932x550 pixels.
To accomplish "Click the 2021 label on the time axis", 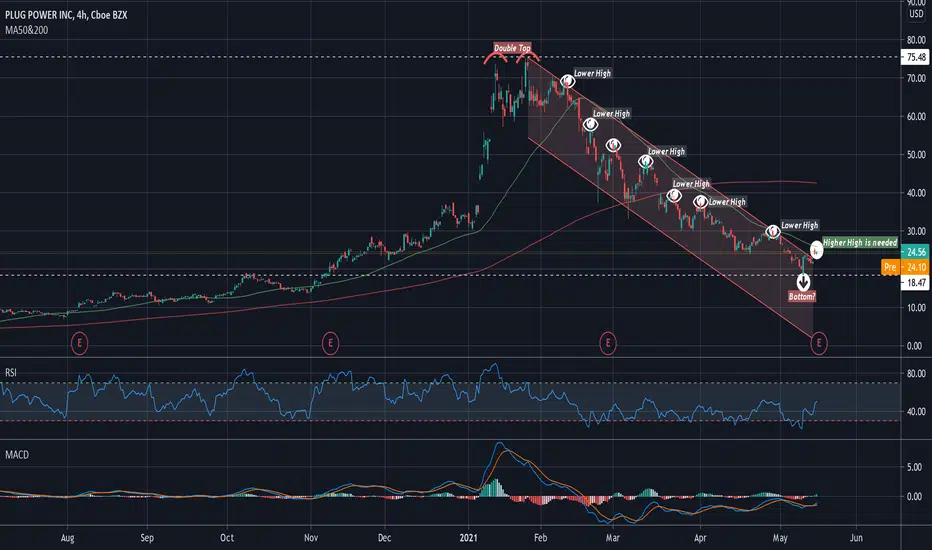I will point(468,538).
